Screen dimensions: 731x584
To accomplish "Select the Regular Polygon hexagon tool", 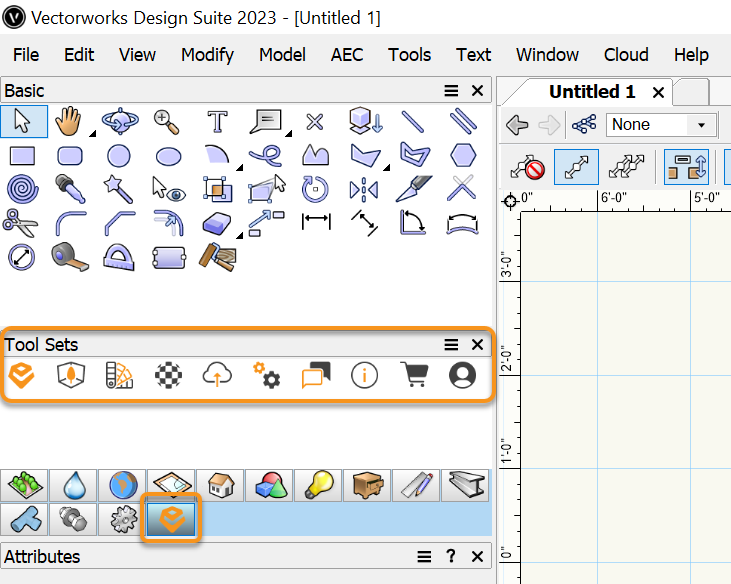I will click(x=463, y=155).
